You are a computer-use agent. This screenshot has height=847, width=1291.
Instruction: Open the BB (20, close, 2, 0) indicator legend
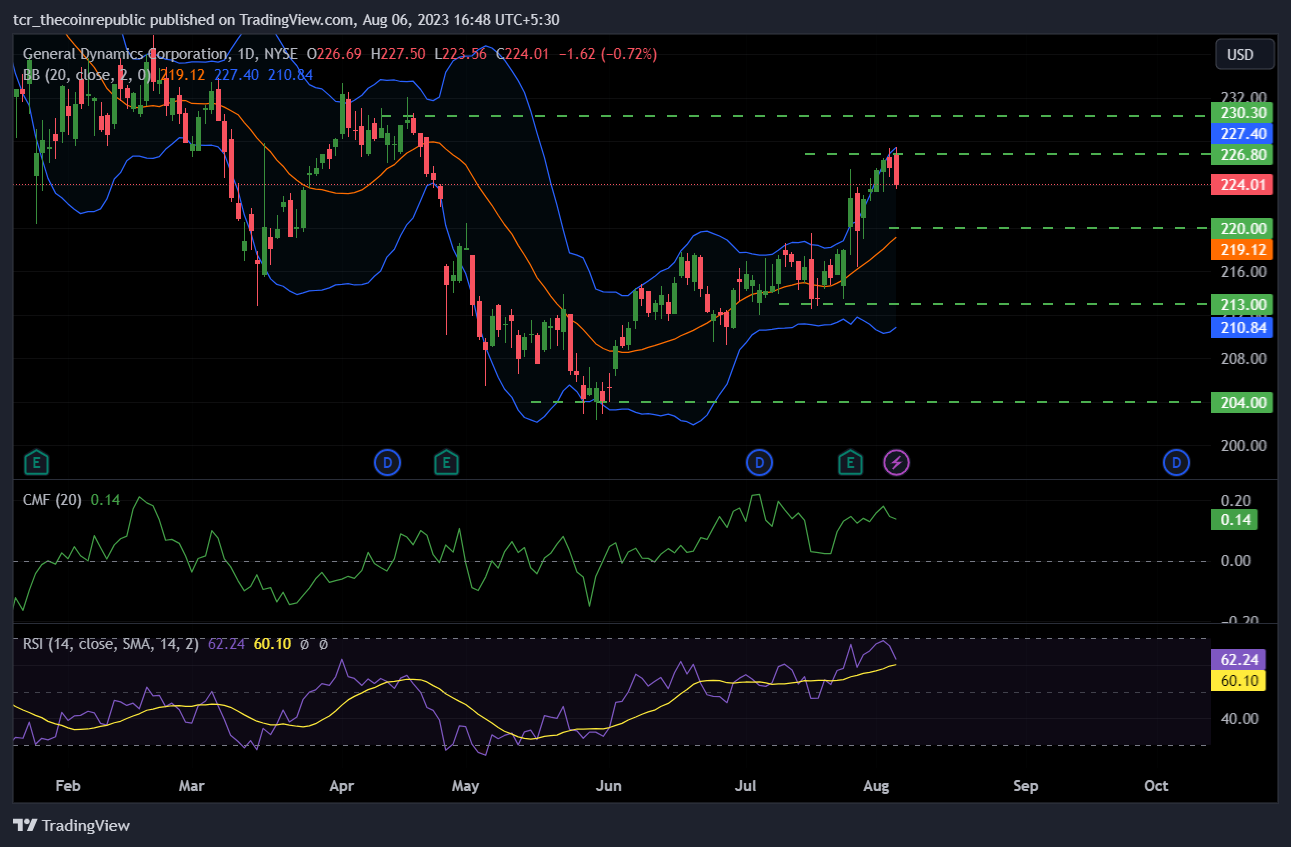[88, 74]
